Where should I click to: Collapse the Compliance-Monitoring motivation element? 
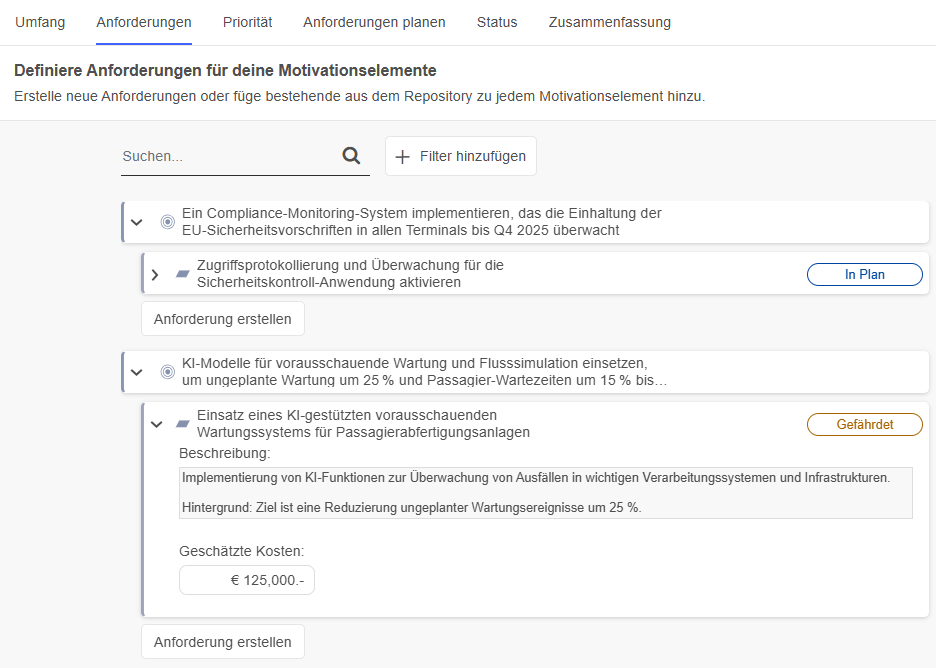click(x=137, y=222)
